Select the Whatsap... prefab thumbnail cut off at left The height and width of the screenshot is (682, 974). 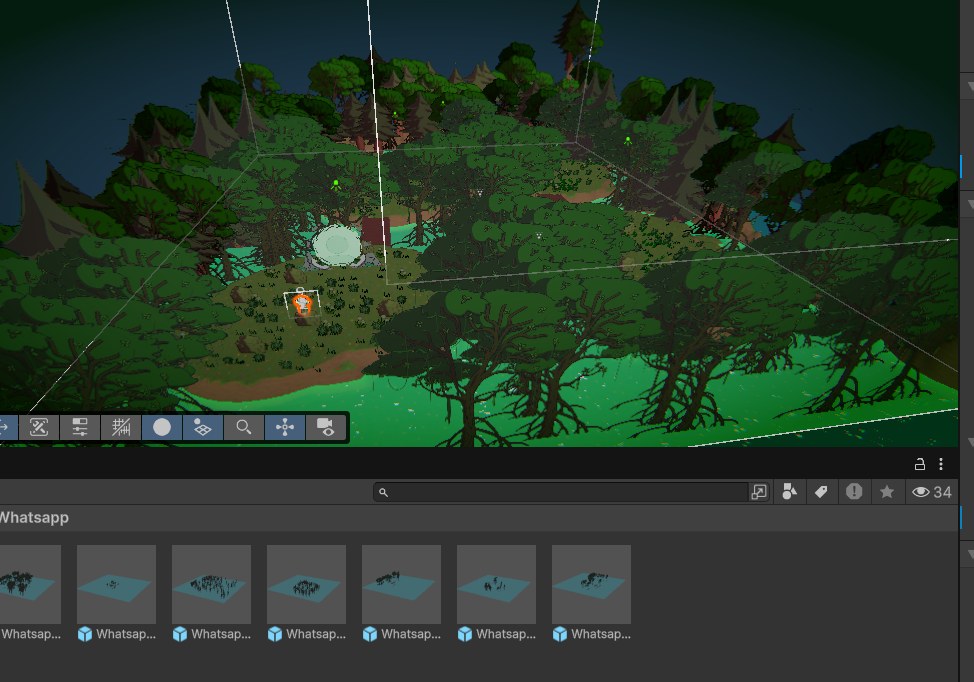point(30,584)
